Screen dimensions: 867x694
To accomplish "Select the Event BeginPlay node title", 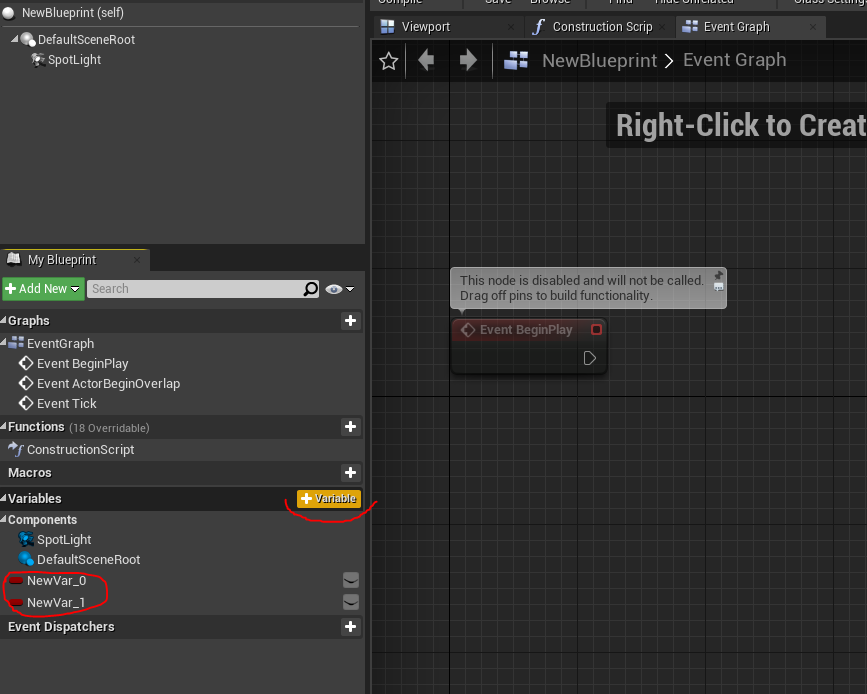I will [526, 330].
